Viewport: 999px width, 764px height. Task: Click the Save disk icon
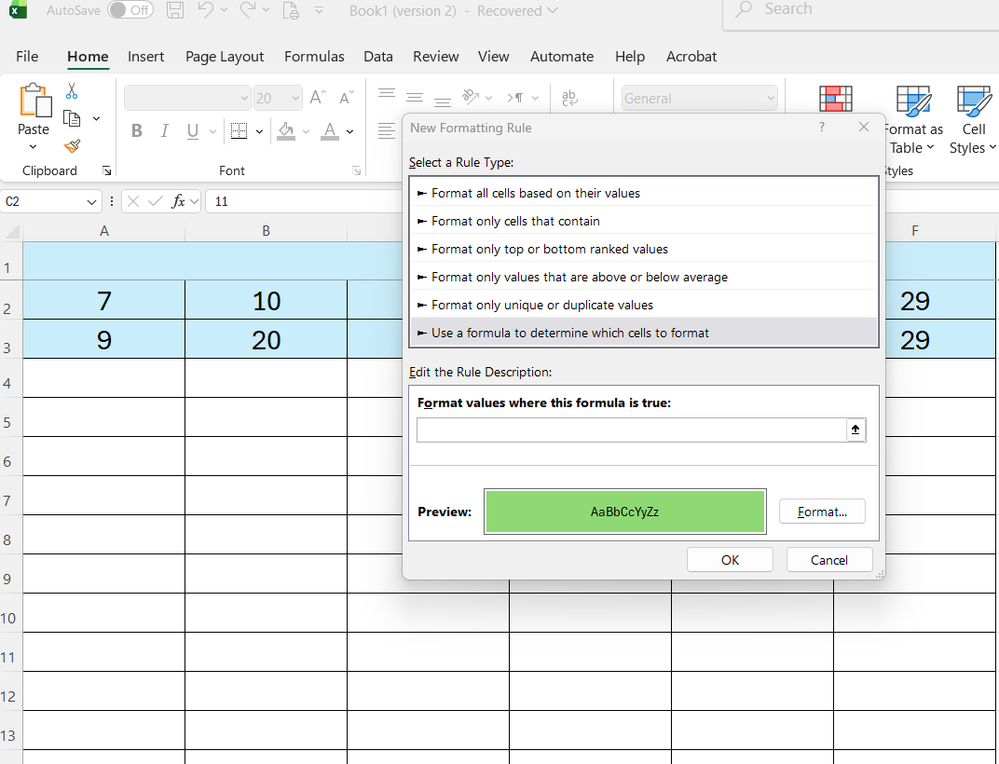click(x=175, y=10)
